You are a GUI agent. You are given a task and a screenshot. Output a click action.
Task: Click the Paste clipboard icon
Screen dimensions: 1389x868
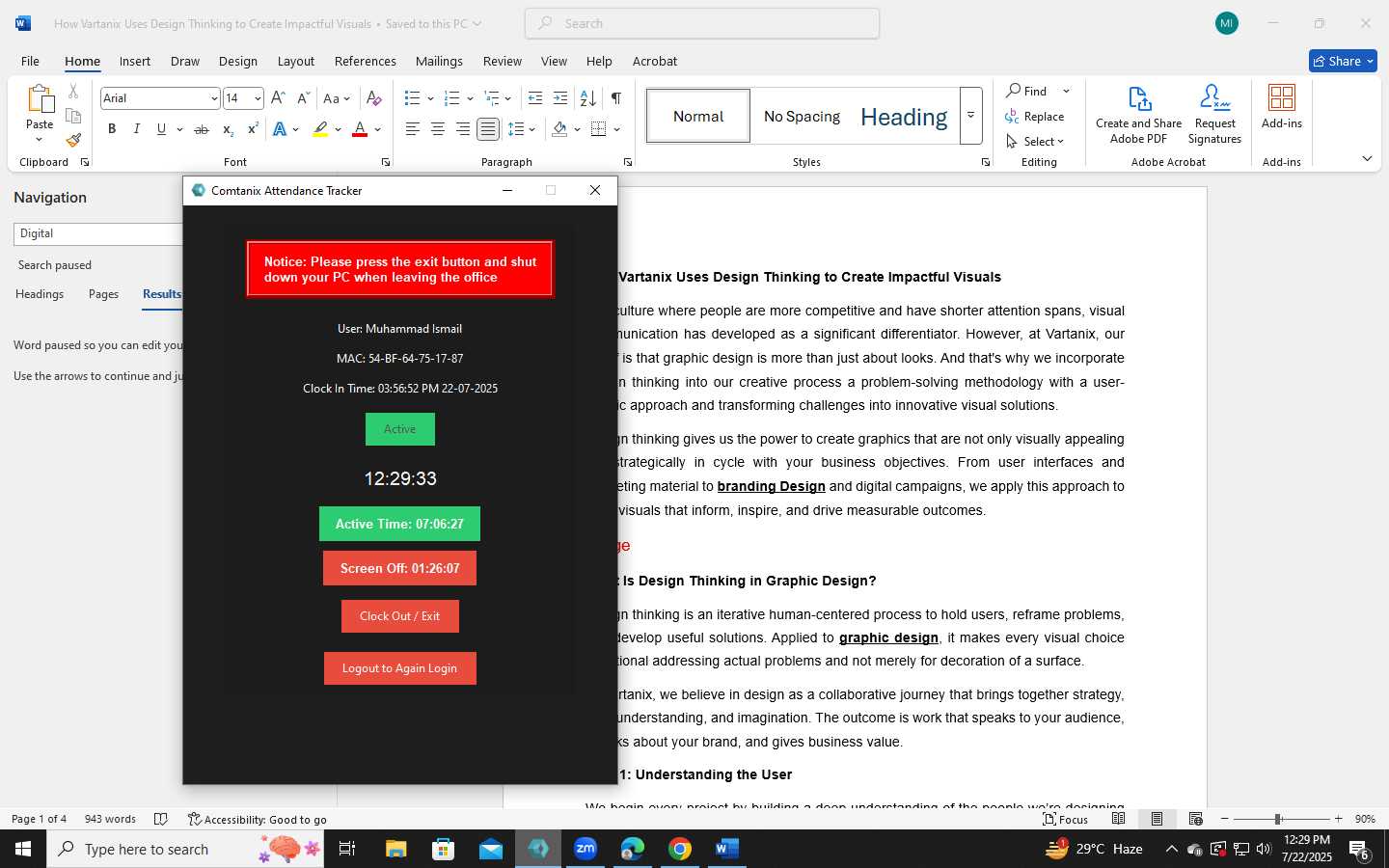point(40,99)
